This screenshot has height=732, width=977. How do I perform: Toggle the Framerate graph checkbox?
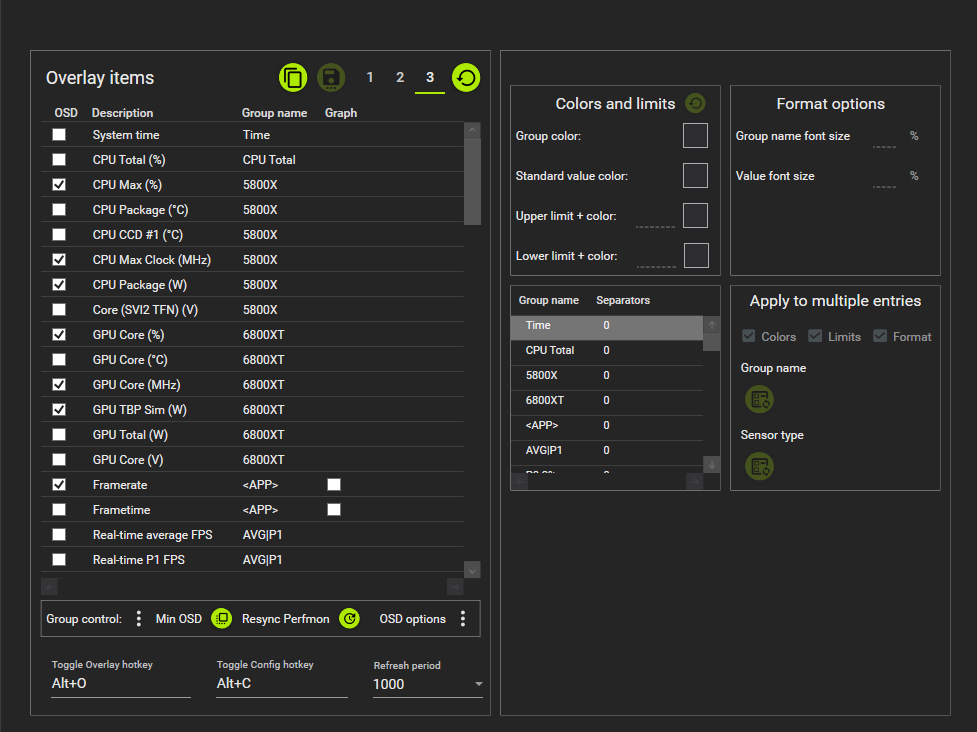[x=334, y=485]
